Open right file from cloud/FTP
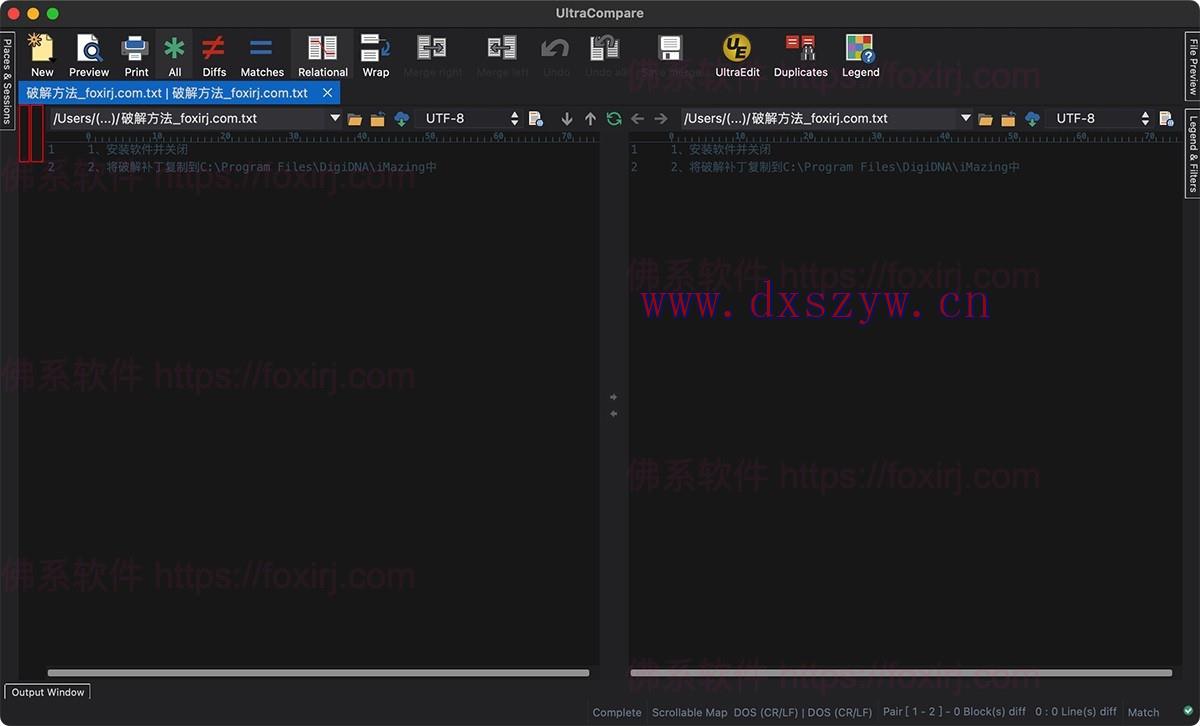Image resolution: width=1200 pixels, height=726 pixels. [1032, 119]
